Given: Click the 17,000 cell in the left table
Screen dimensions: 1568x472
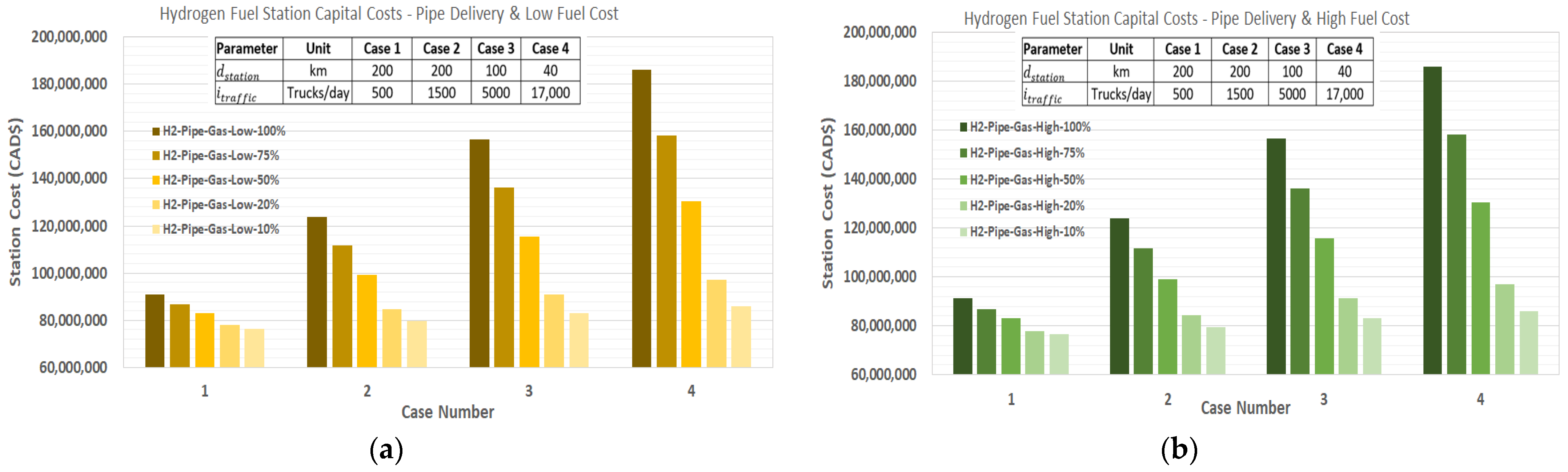Looking at the screenshot, I should point(550,93).
